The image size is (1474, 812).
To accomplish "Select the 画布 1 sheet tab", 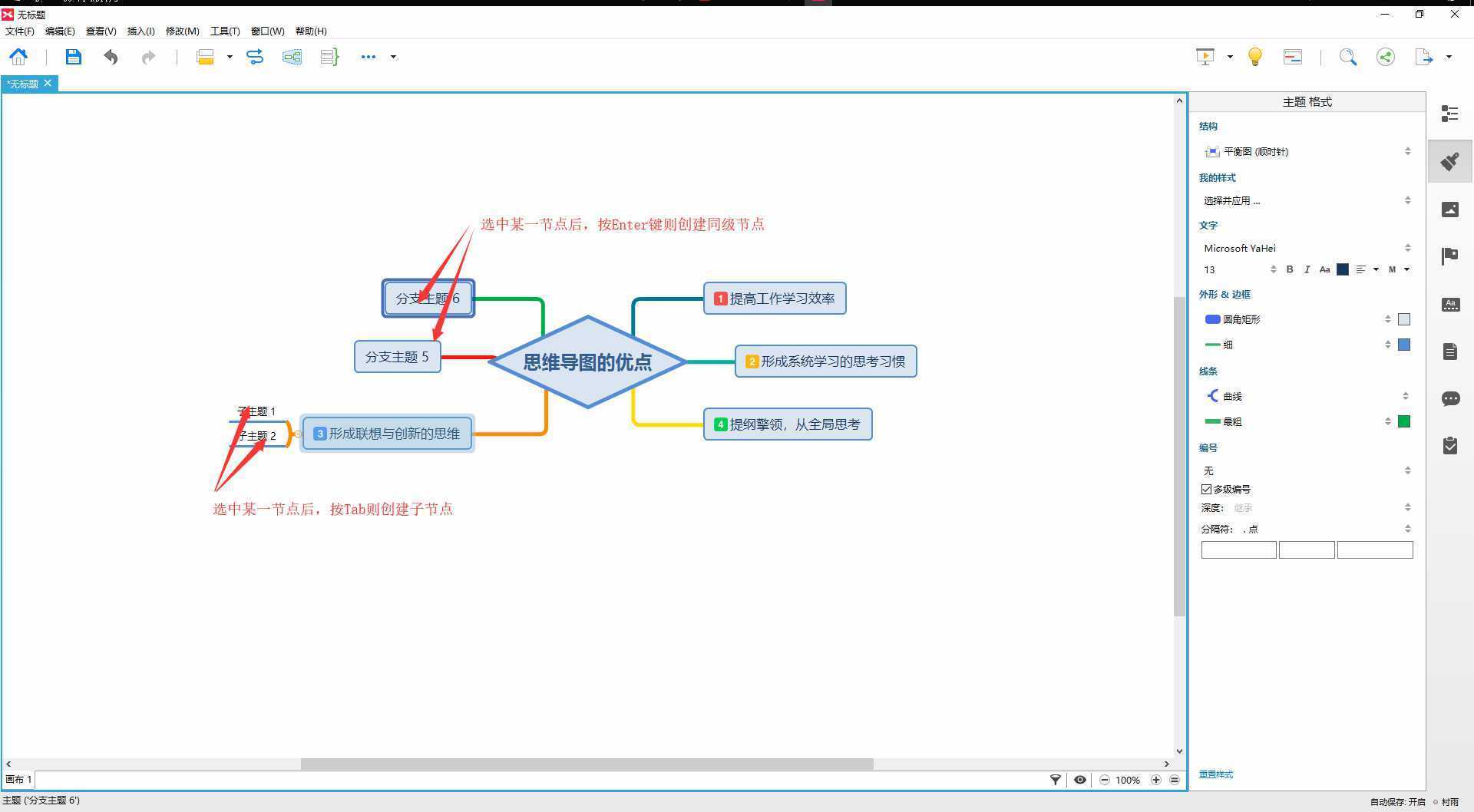I will [18, 780].
